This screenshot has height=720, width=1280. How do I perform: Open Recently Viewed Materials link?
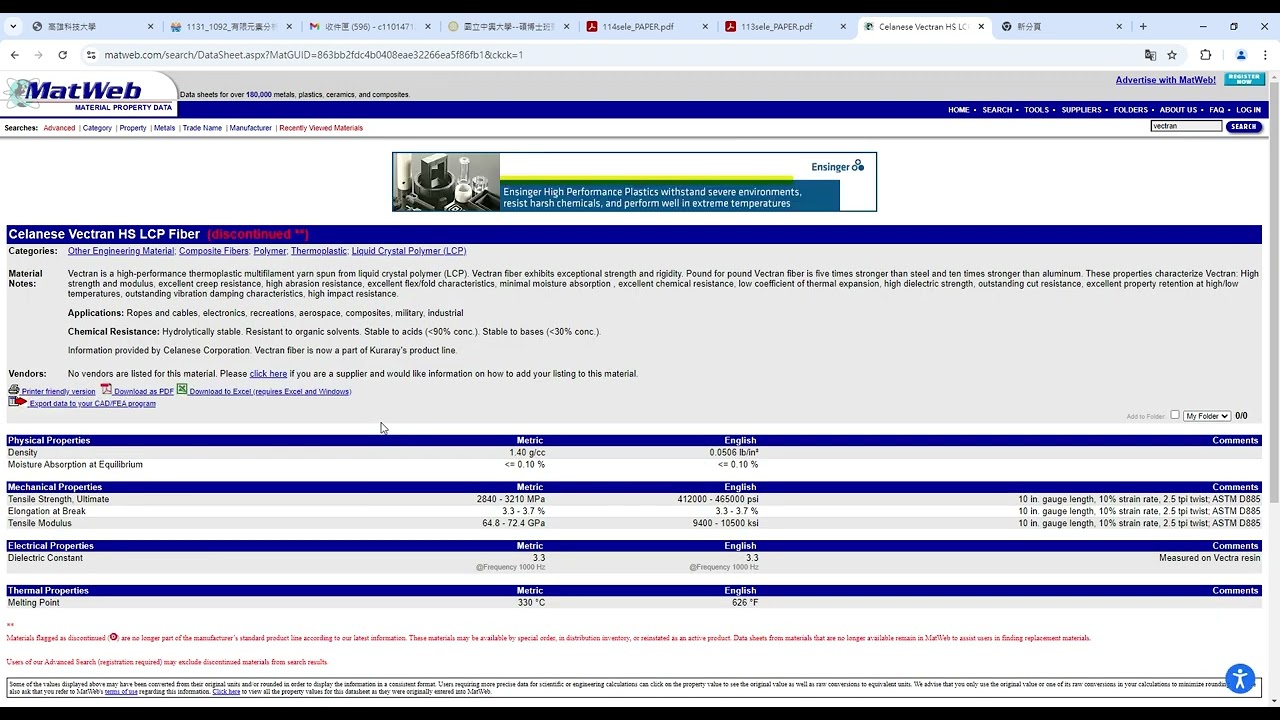tap(321, 128)
